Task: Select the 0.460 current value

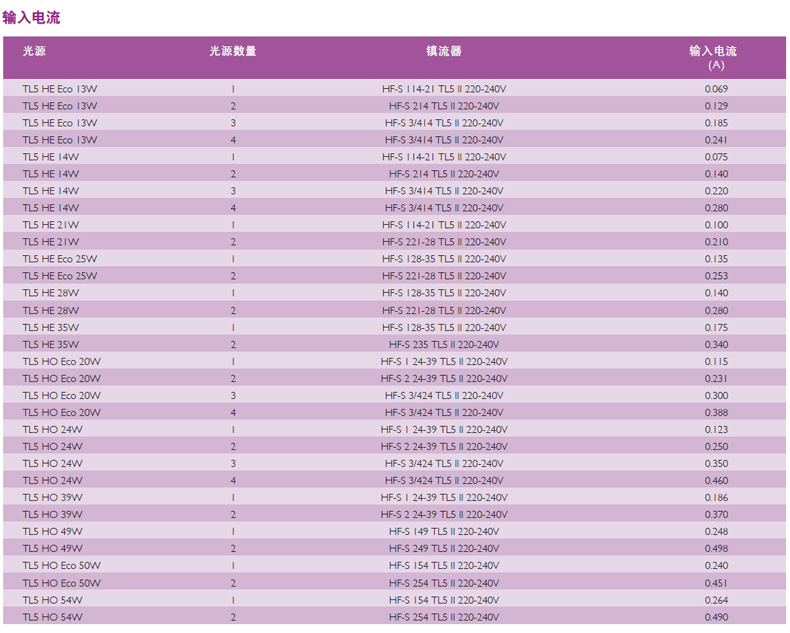Action: [x=715, y=480]
